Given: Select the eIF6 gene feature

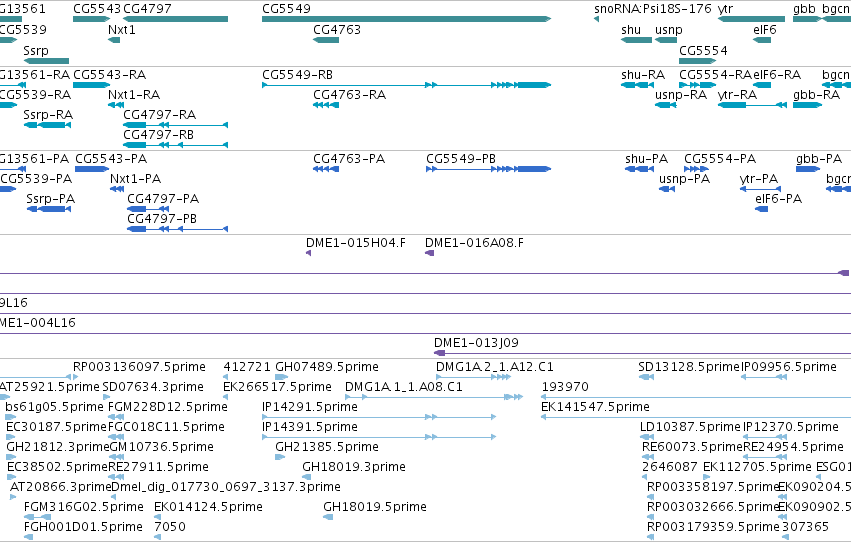Looking at the screenshot, I should point(762,40).
